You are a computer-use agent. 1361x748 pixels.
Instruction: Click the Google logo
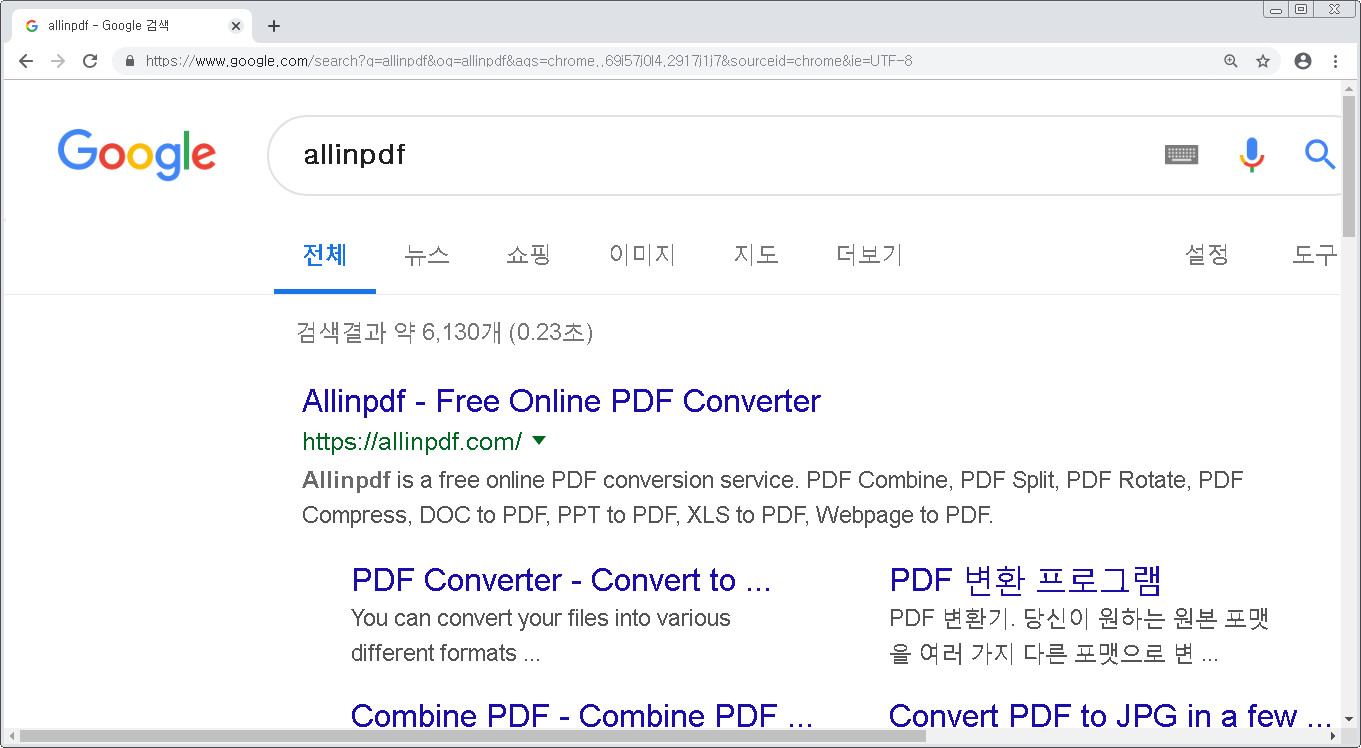(137, 154)
